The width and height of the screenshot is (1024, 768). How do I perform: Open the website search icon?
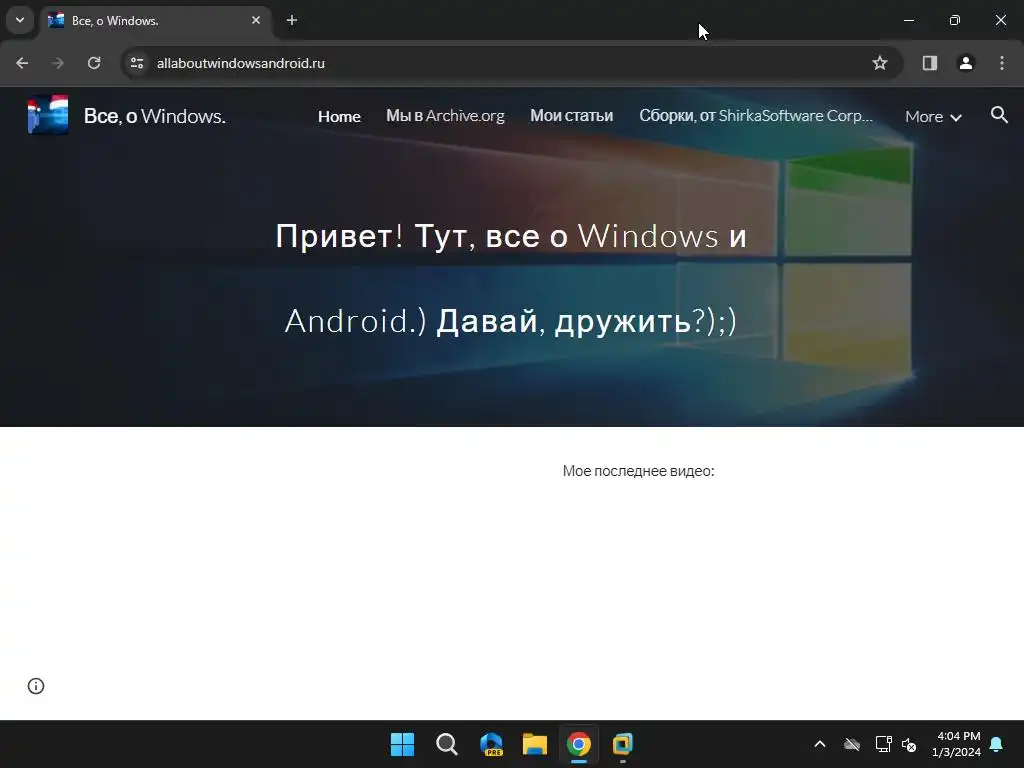click(x=999, y=116)
